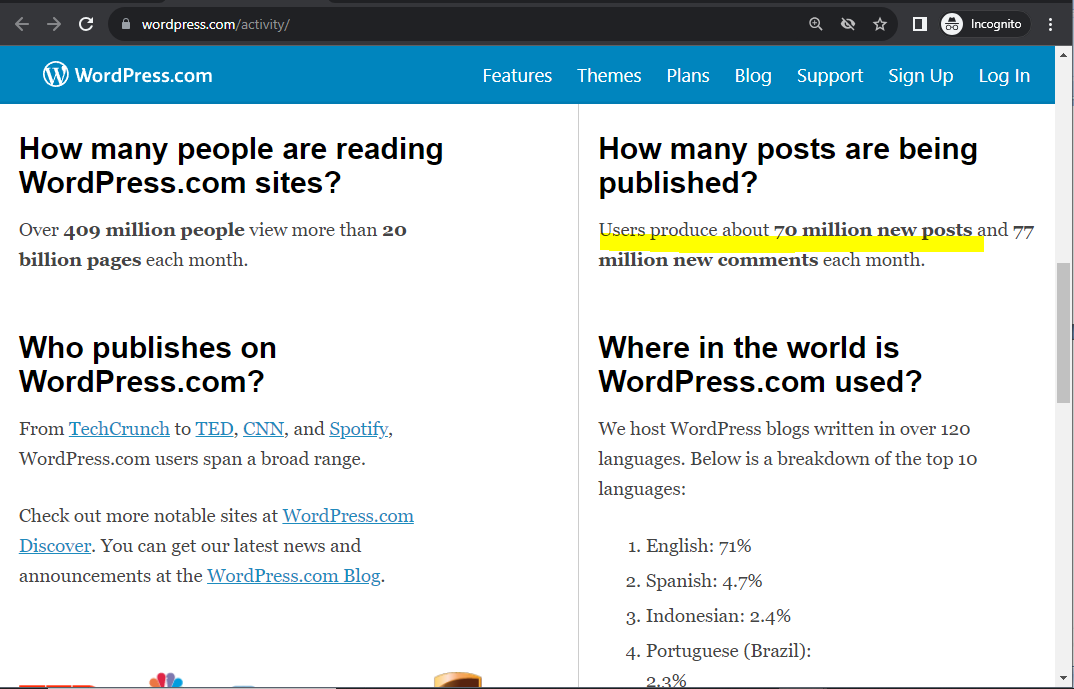Click the list item 'Indonesian: 2.4%'
The height and width of the screenshot is (689, 1074).
point(718,616)
